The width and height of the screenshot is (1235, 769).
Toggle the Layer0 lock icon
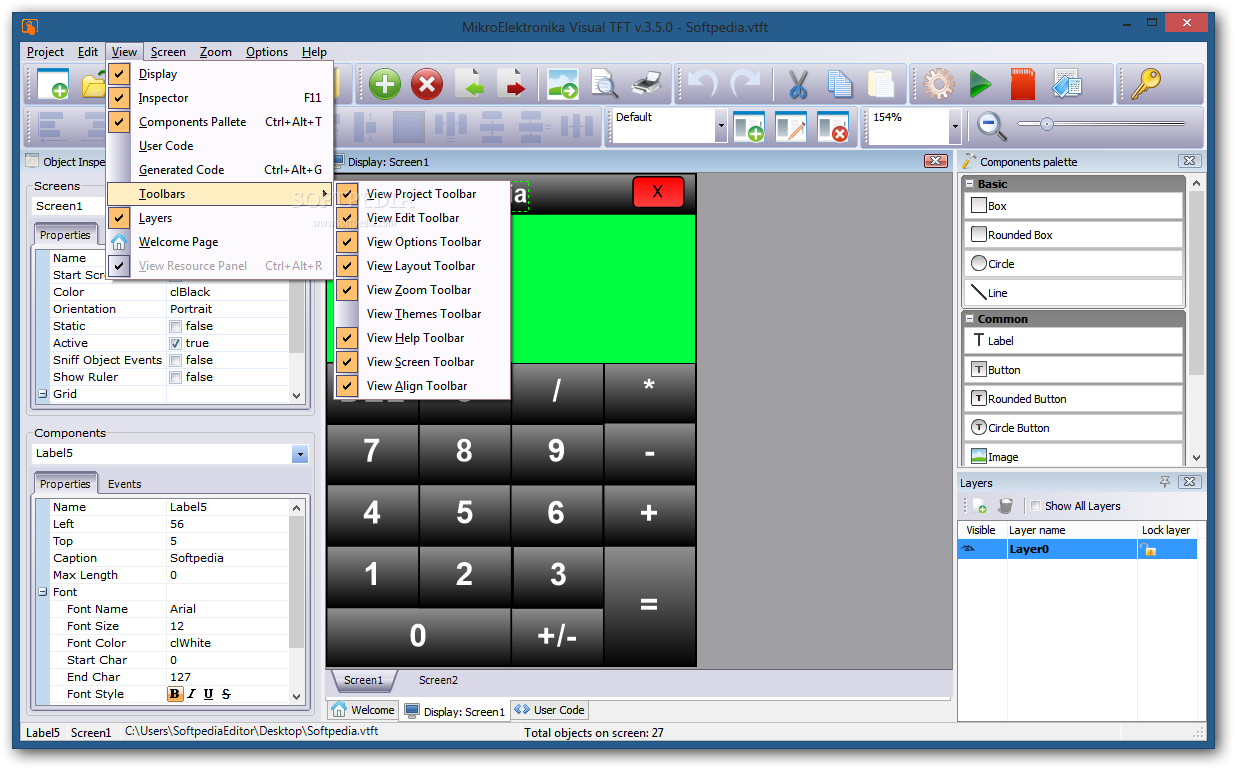click(x=1149, y=550)
